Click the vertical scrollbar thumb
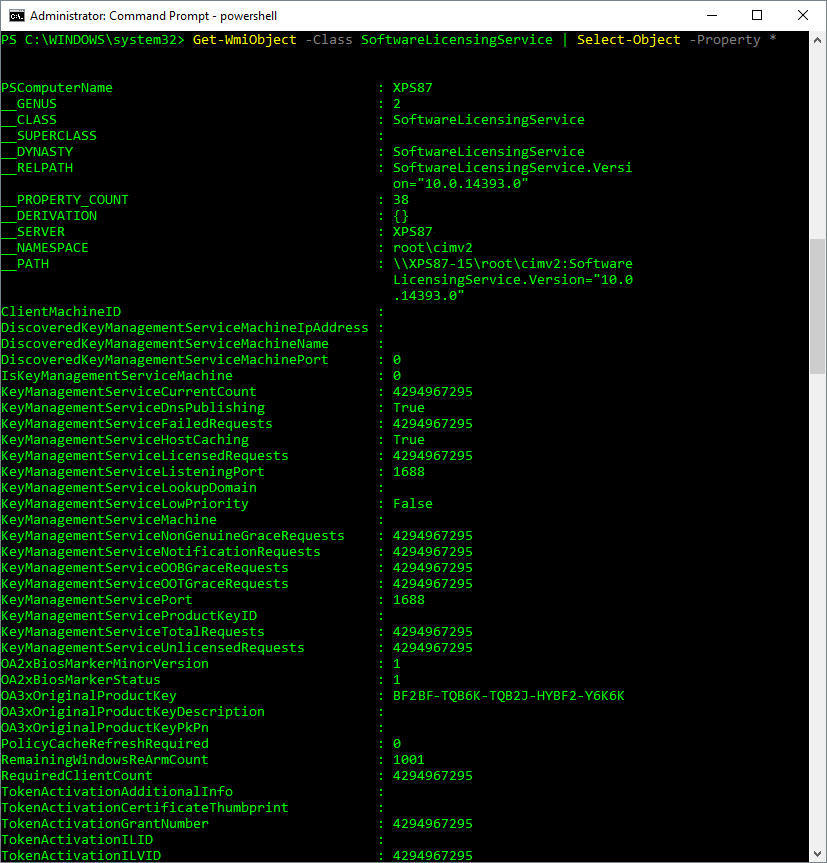Image resolution: width=827 pixels, height=863 pixels. point(817,307)
